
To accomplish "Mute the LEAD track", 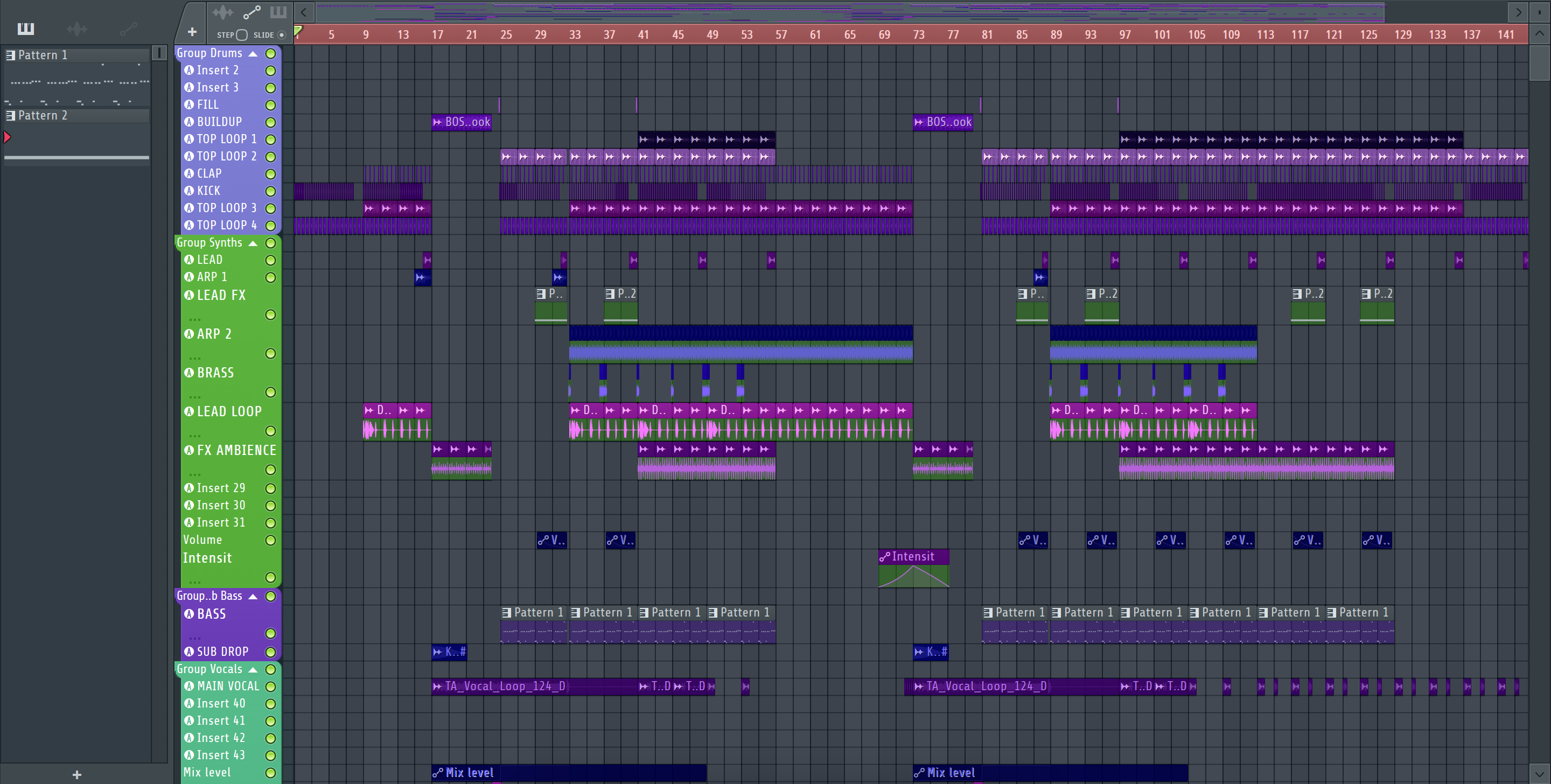I will pos(271,260).
